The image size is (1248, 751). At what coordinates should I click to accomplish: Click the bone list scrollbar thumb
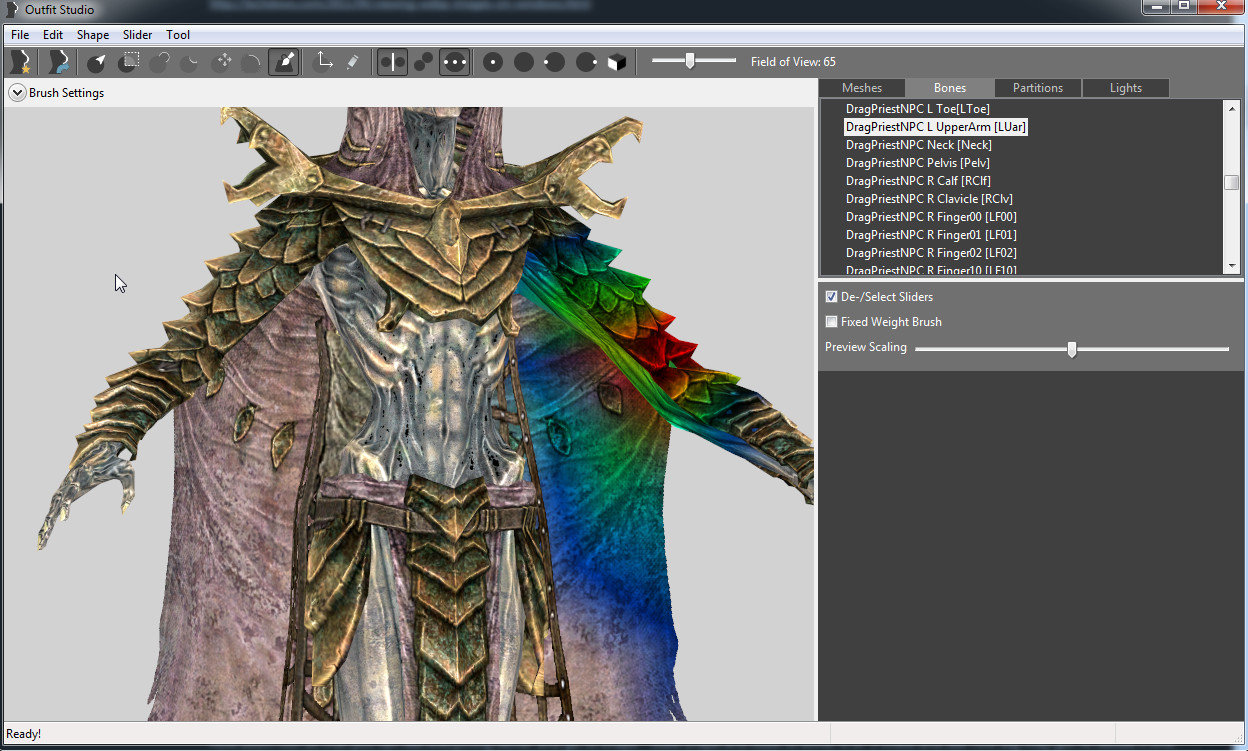[x=1232, y=182]
